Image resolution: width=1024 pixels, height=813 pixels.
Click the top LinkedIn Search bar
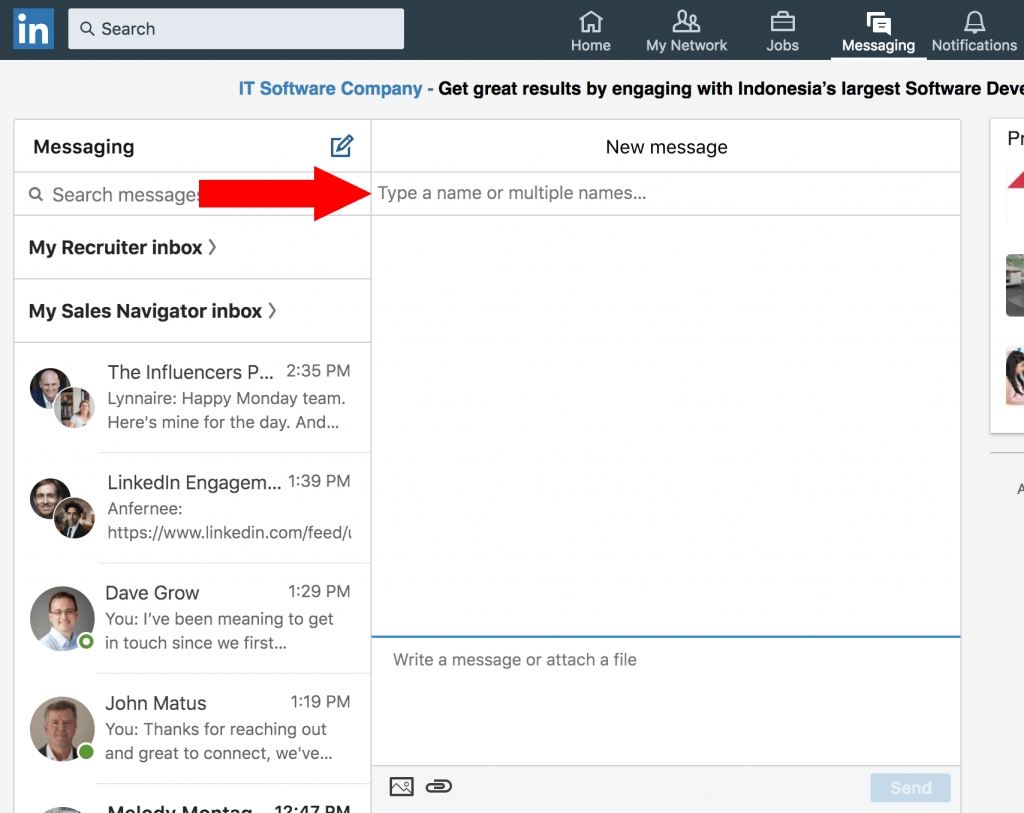235,28
